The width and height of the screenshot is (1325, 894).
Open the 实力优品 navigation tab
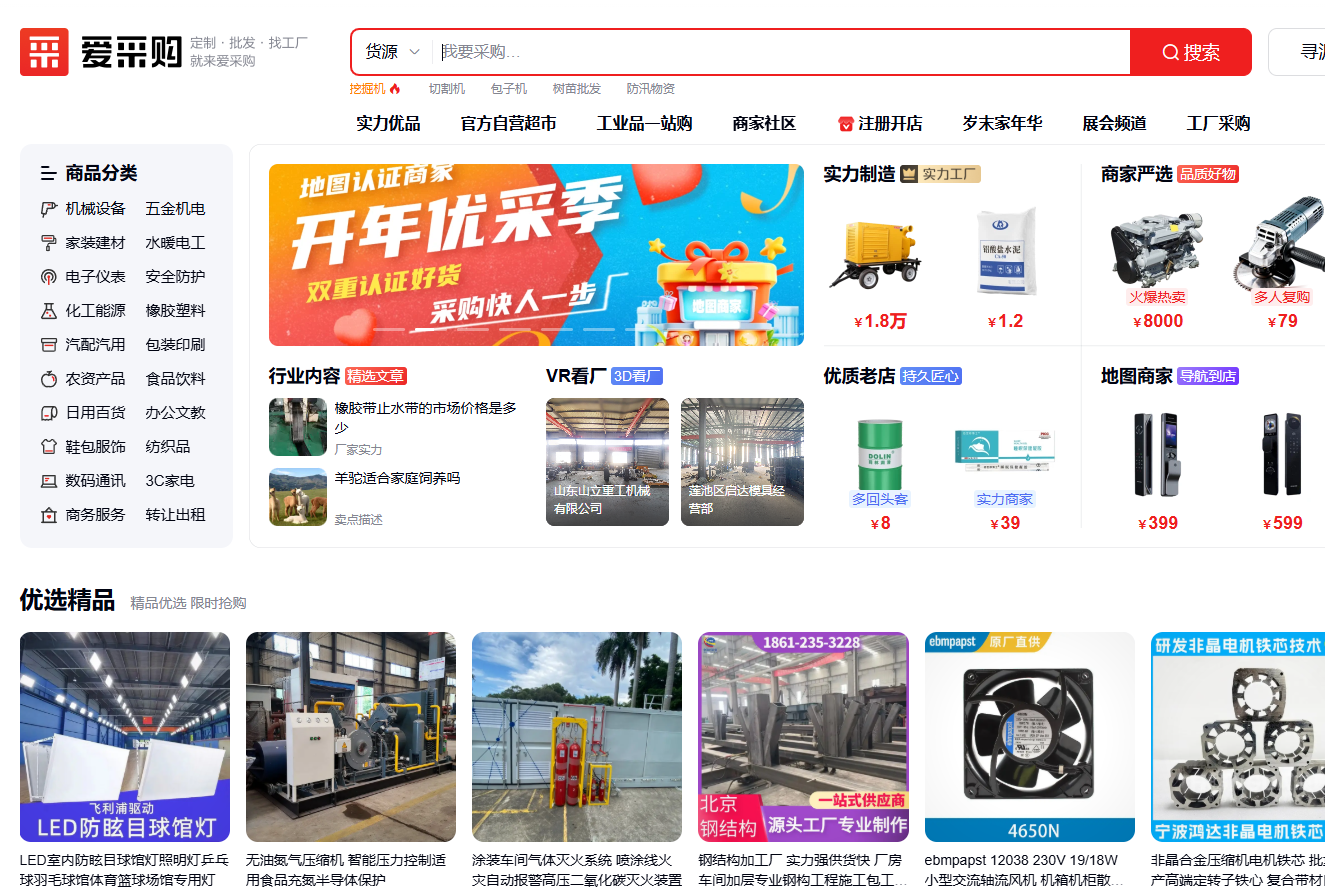click(388, 124)
